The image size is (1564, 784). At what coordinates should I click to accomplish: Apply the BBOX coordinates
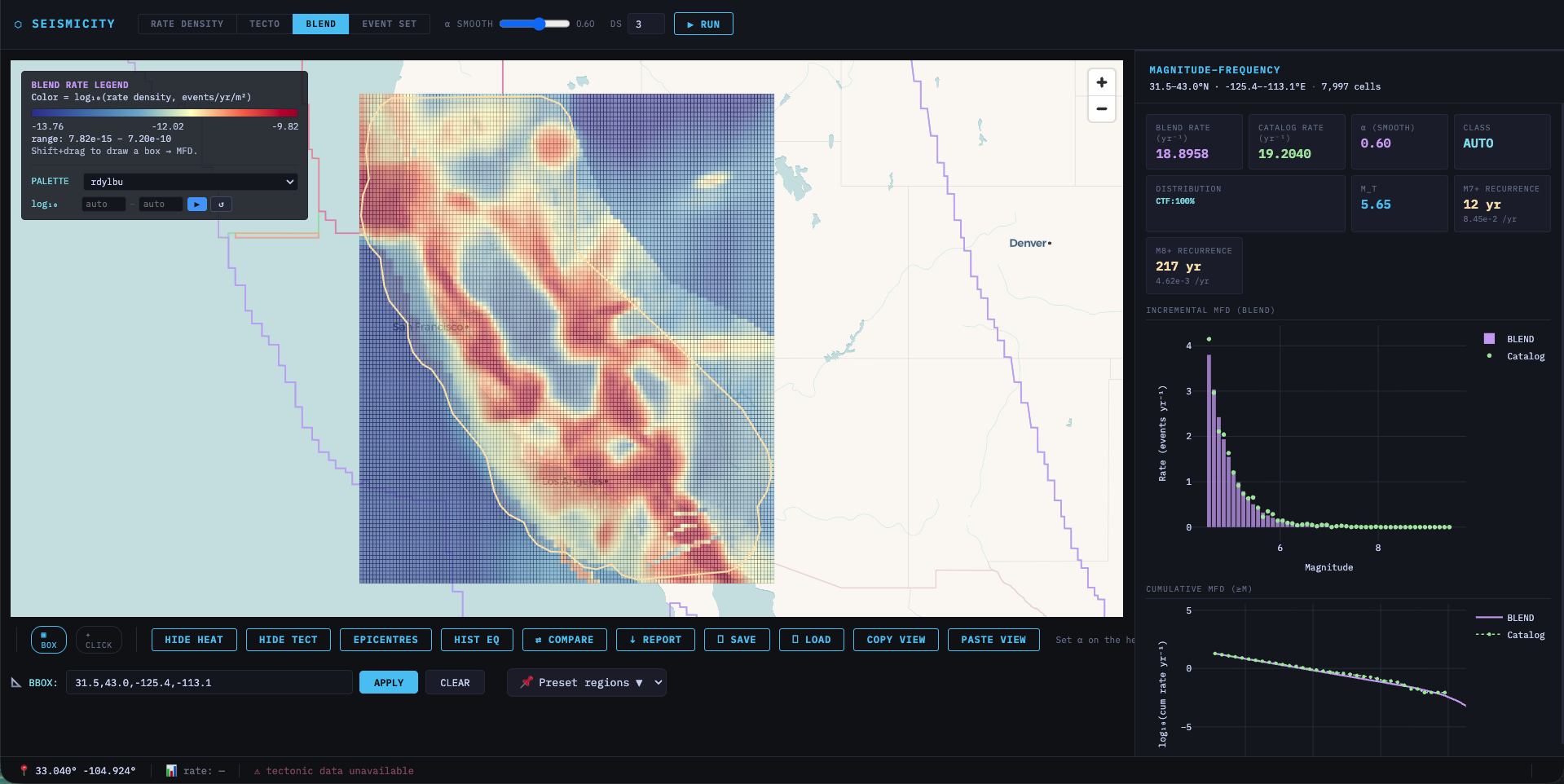click(x=389, y=682)
